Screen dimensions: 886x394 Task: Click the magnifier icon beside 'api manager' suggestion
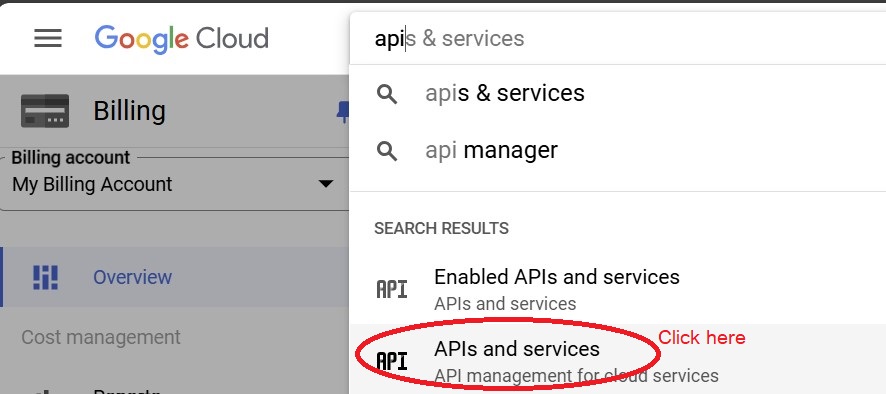[x=387, y=151]
